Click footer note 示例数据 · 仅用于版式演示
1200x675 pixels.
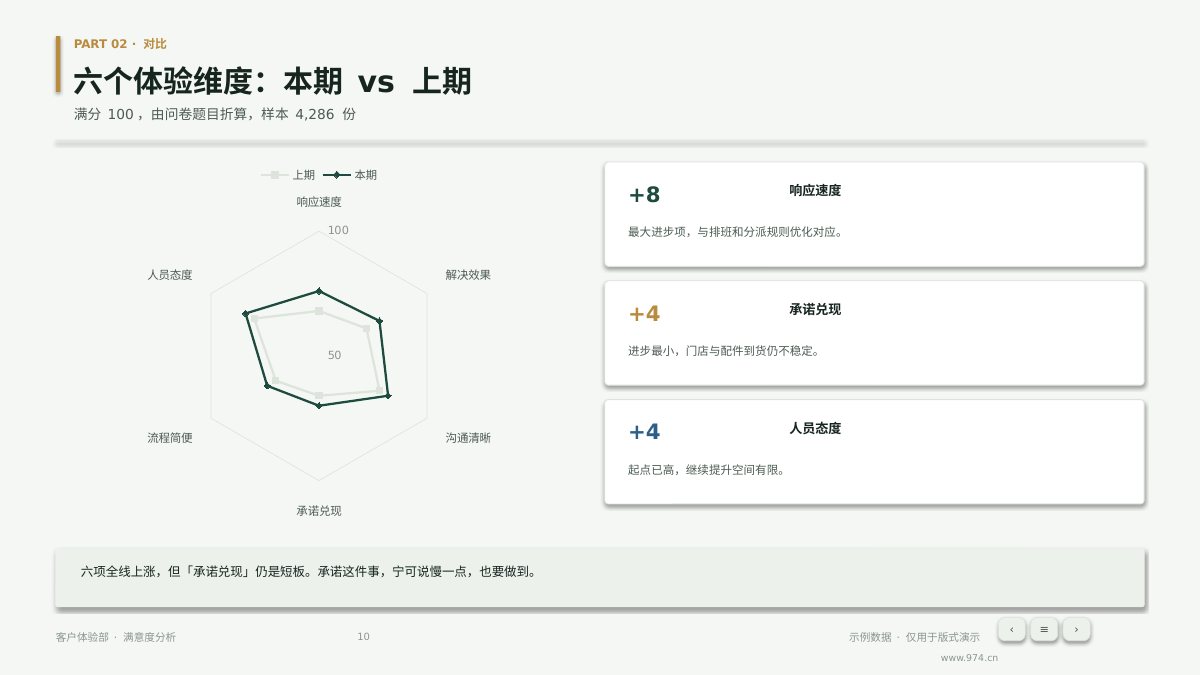(x=914, y=637)
